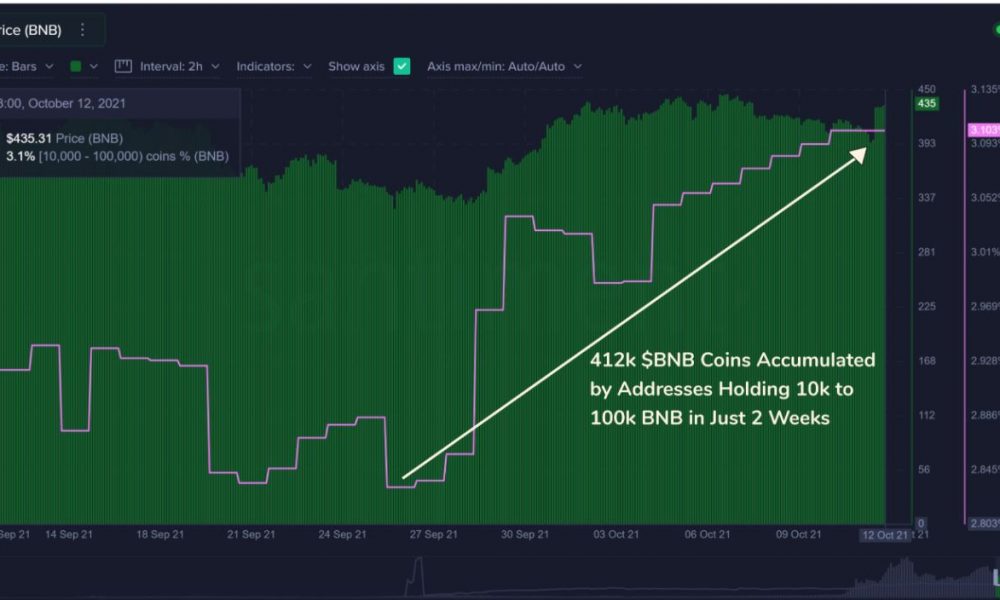Click the highlighted 12 Oct 21 date marker
Image resolution: width=1000 pixels, height=600 pixels.
point(885,535)
